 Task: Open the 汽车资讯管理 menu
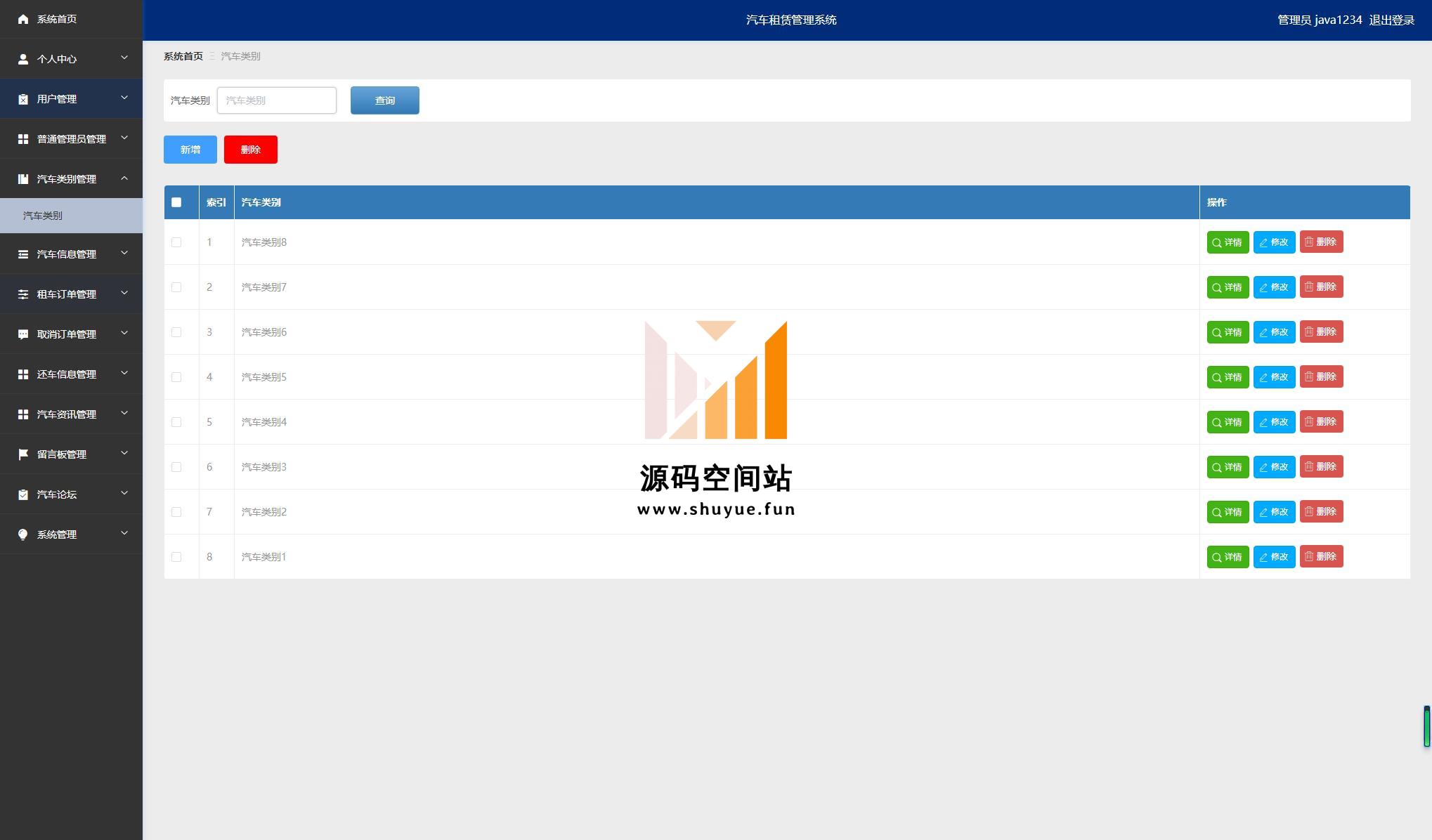(x=71, y=414)
